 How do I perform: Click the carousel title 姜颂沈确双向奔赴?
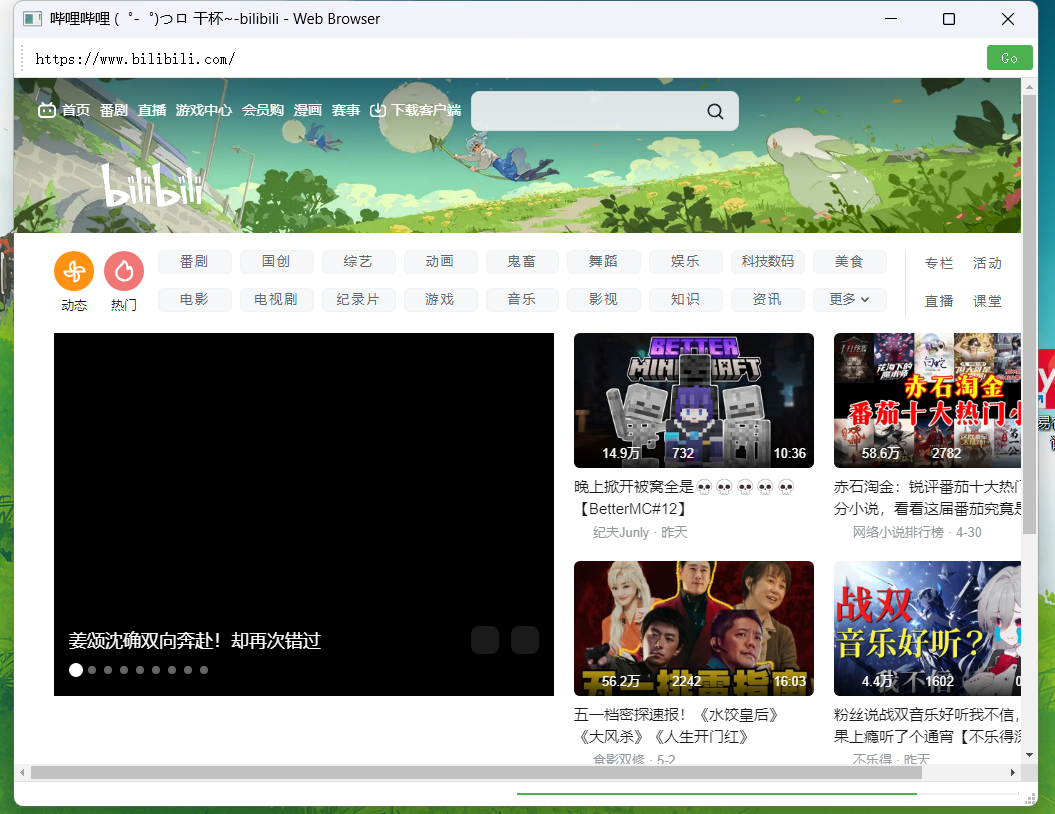(x=194, y=640)
